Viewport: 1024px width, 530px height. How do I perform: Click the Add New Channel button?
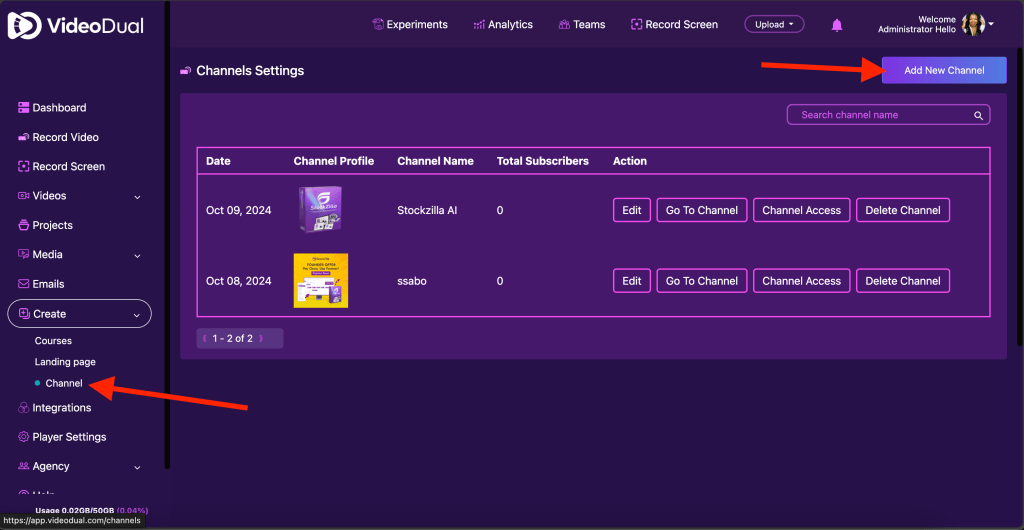tap(944, 70)
